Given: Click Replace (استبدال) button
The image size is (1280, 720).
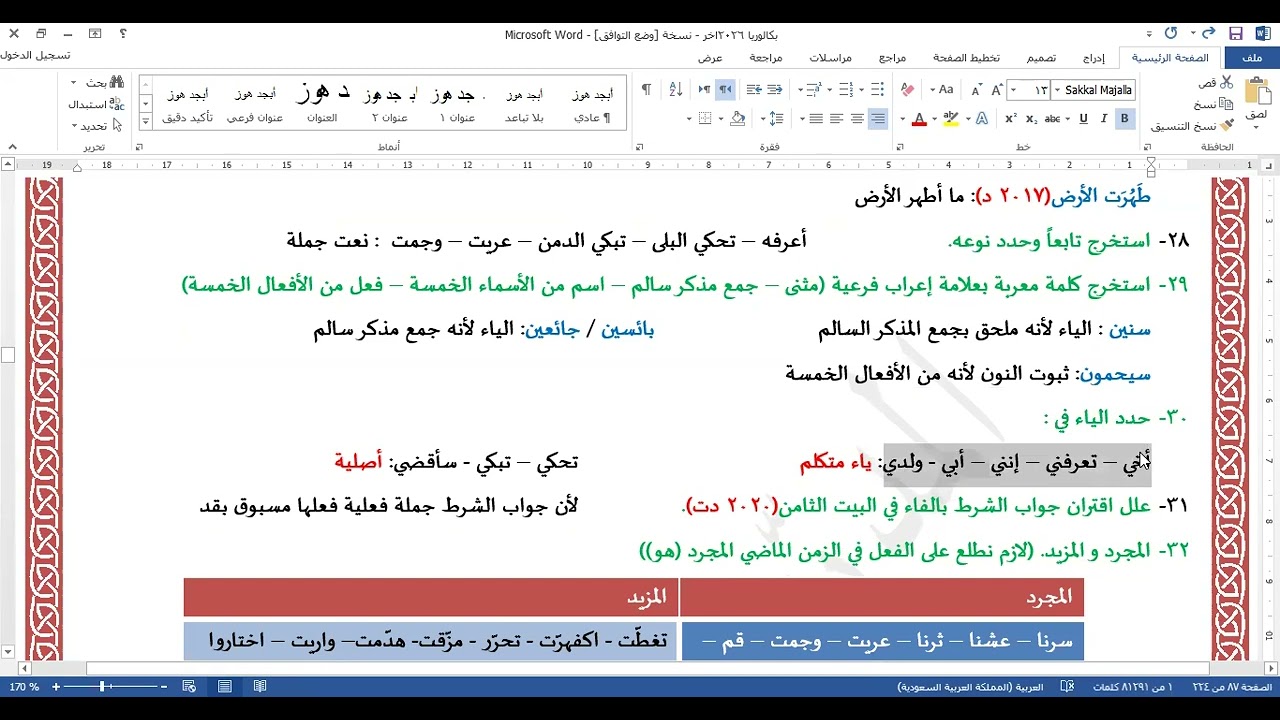Looking at the screenshot, I should click(x=96, y=104).
